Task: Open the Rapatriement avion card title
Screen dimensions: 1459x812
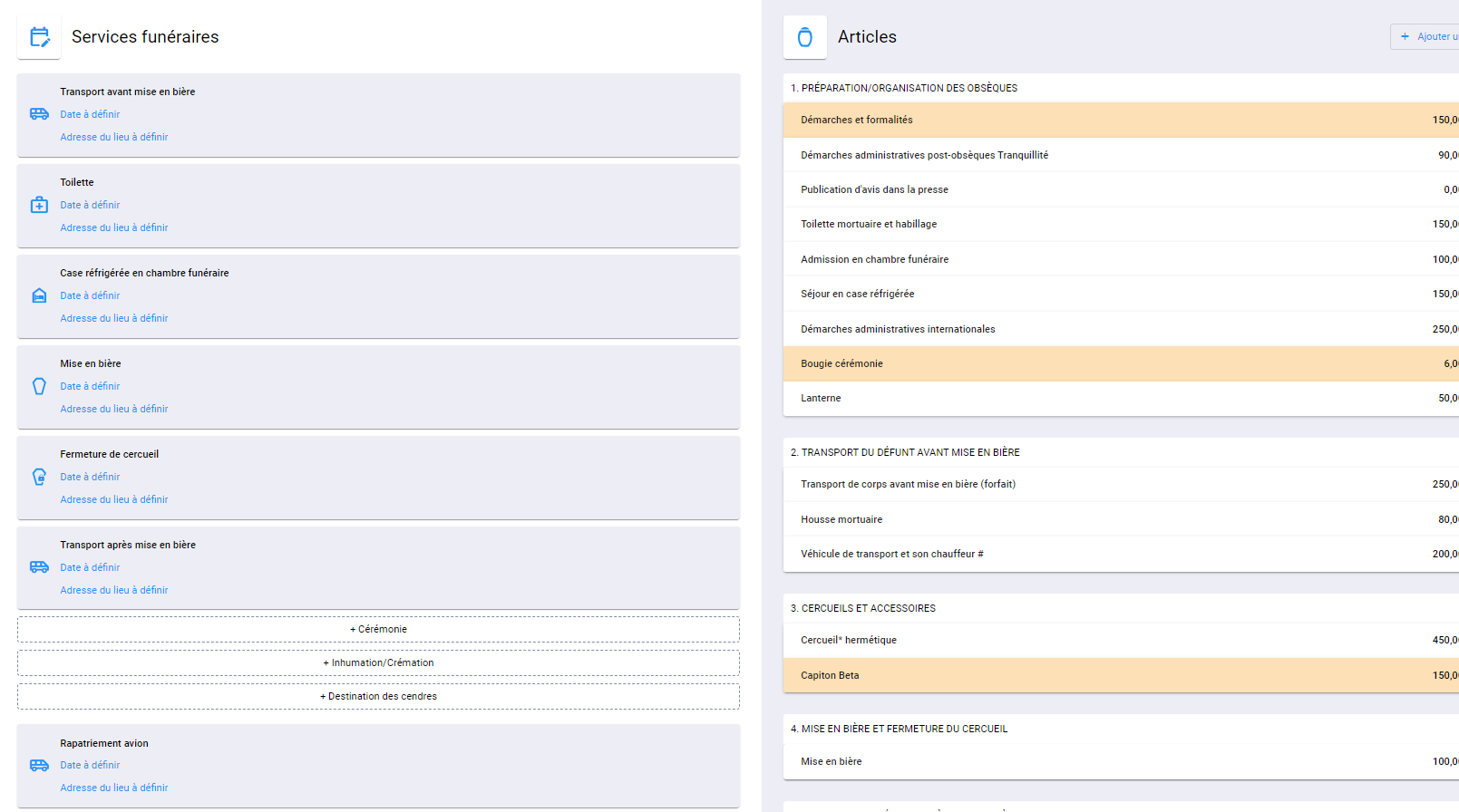Action: (x=104, y=743)
